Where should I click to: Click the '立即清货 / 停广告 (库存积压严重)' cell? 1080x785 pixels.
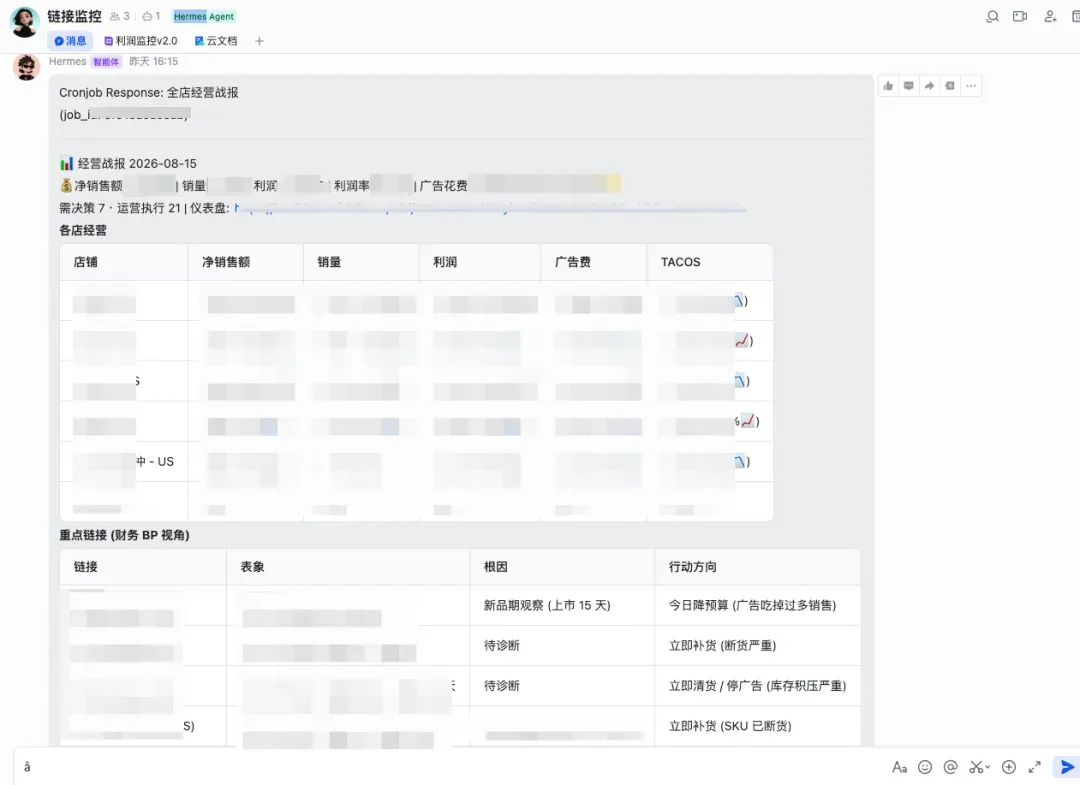click(758, 686)
